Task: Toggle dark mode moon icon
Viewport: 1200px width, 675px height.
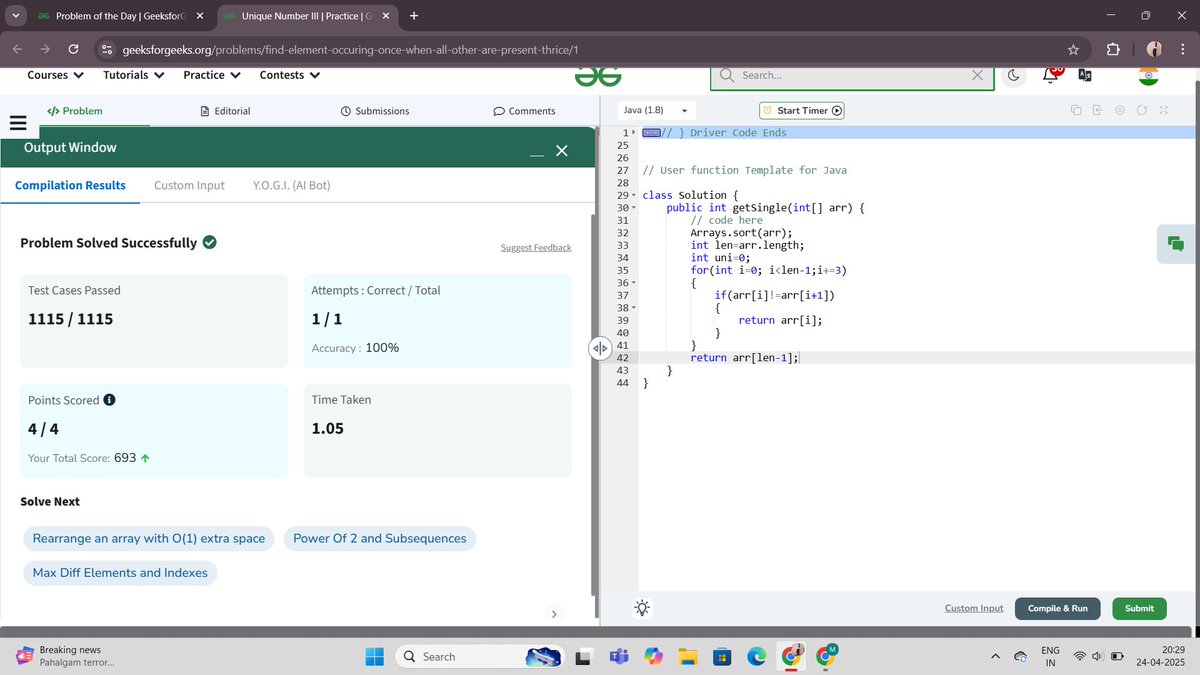Action: tap(1013, 75)
